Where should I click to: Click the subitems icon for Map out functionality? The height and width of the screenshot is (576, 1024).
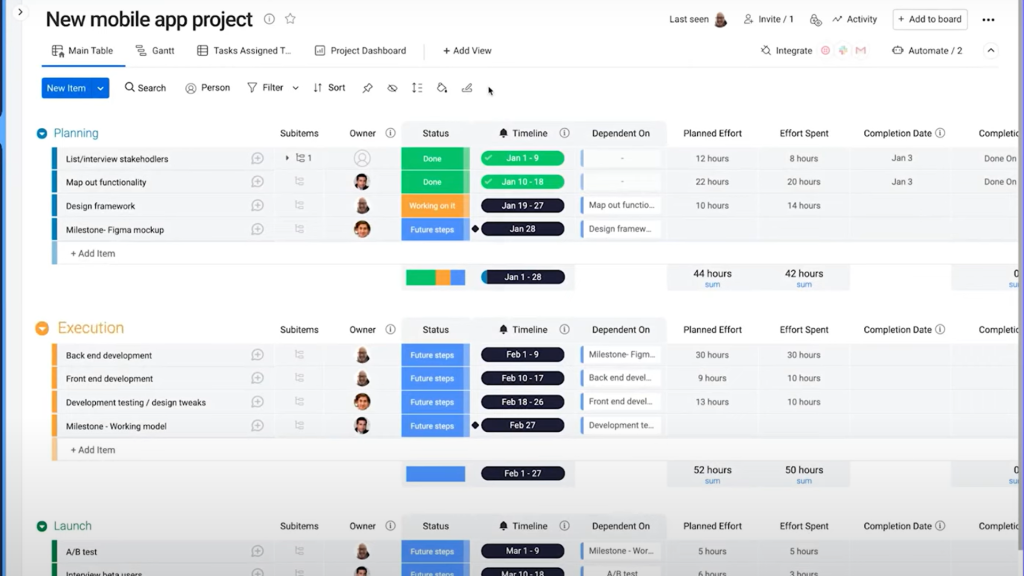coord(299,182)
